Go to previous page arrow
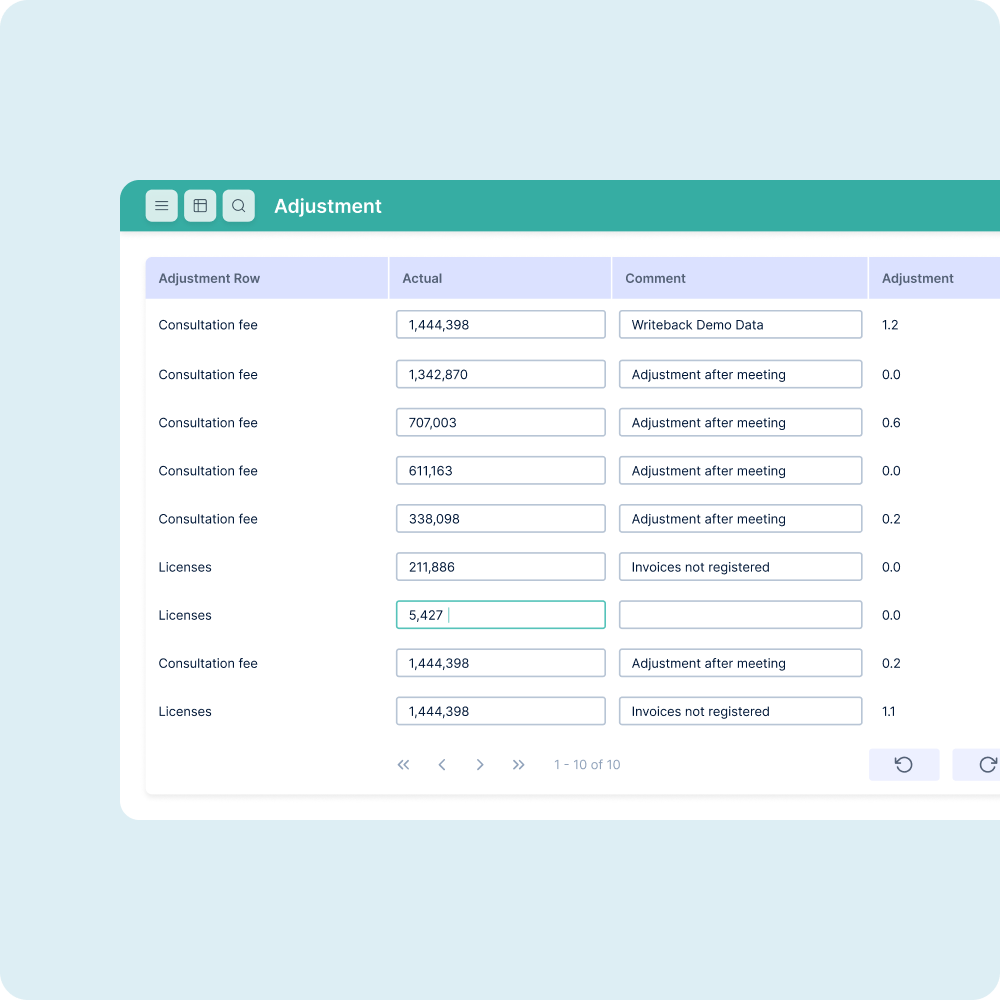This screenshot has height=1000, width=1000. tap(442, 765)
